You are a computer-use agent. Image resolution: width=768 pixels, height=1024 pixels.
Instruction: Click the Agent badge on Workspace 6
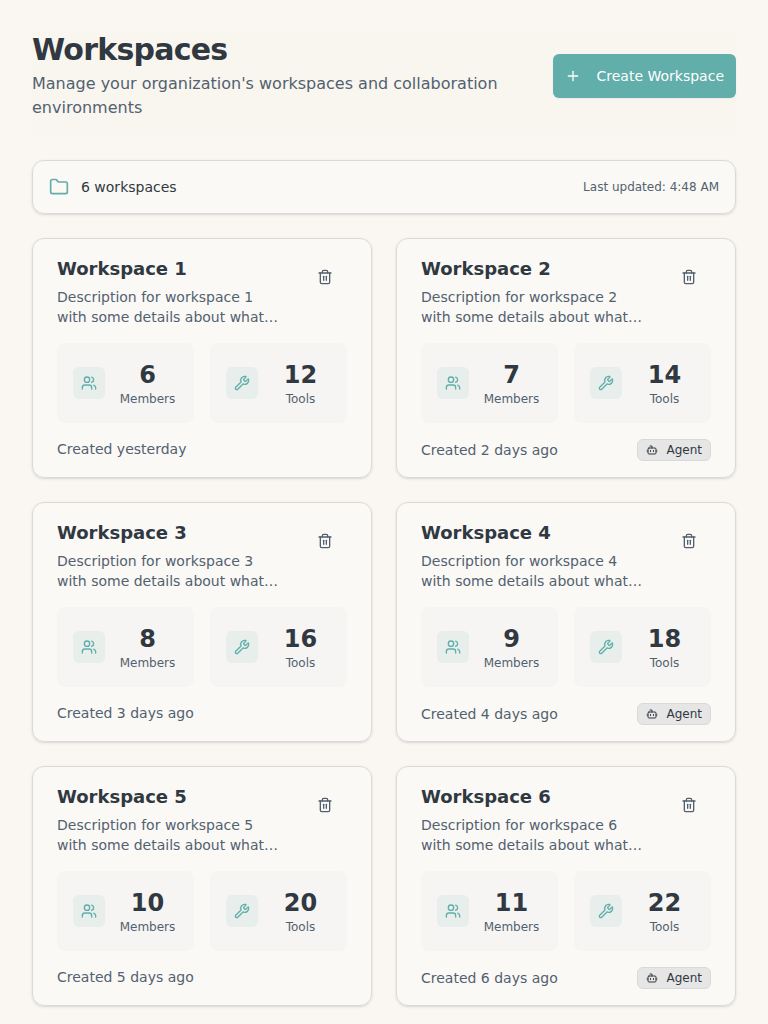pos(673,978)
